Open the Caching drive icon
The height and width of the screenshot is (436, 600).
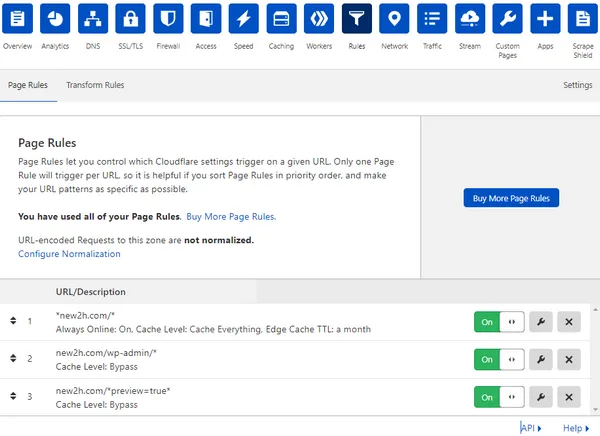tap(281, 18)
